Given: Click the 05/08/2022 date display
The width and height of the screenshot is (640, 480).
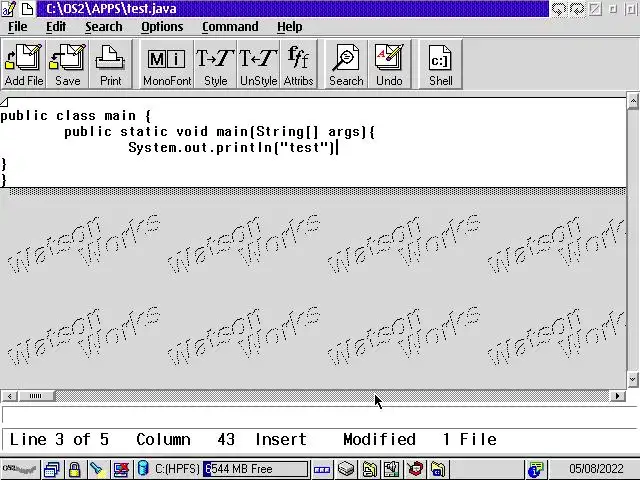Looking at the screenshot, I should point(596,469).
